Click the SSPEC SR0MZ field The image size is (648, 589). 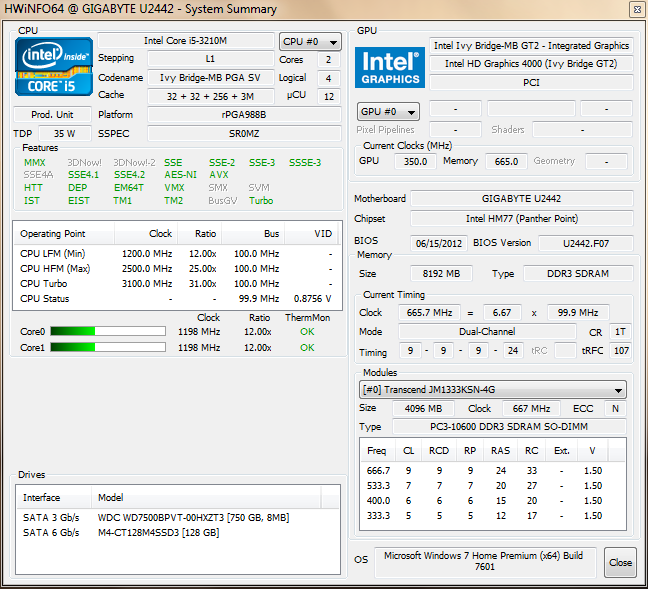coord(244,134)
